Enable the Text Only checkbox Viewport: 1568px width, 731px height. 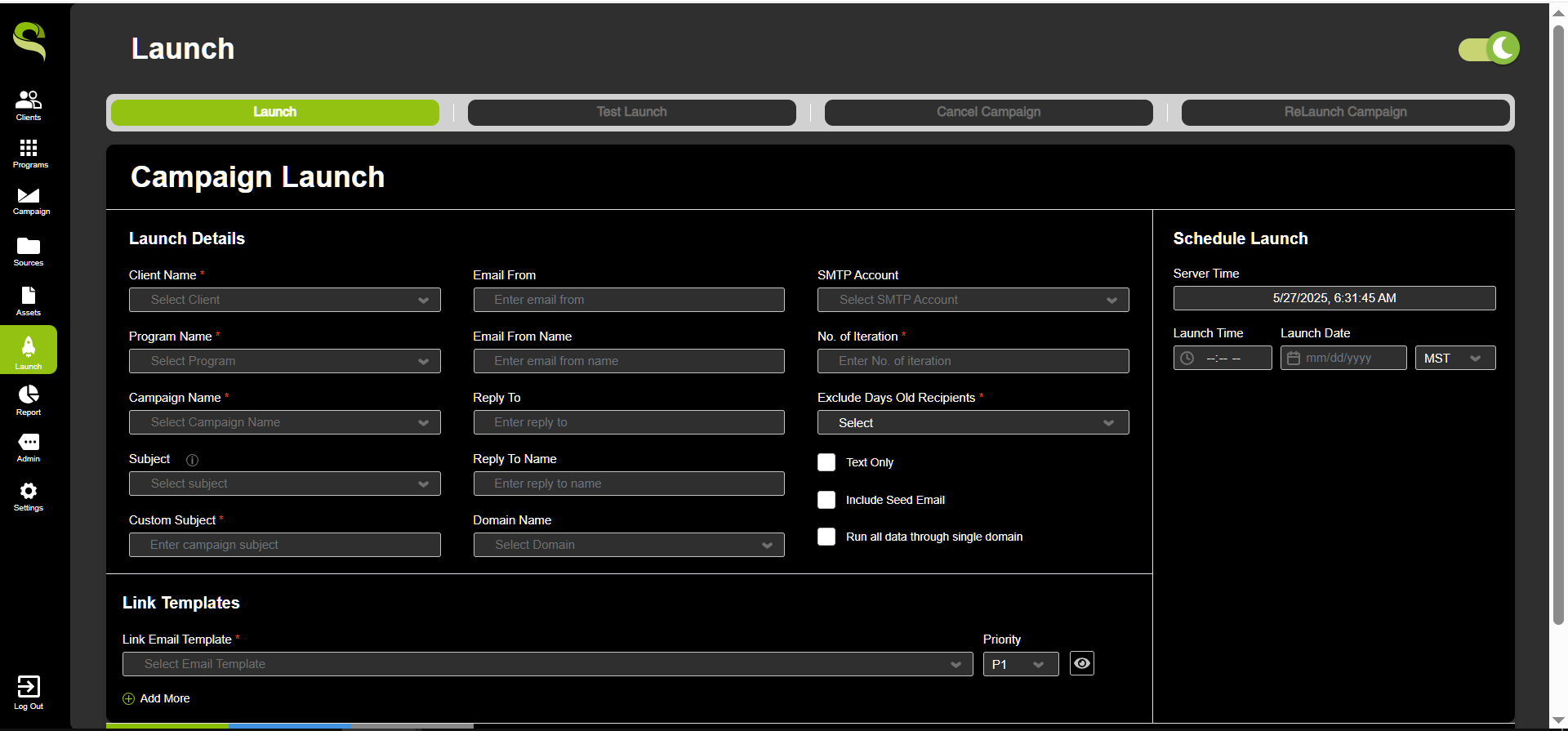pyautogui.click(x=826, y=462)
